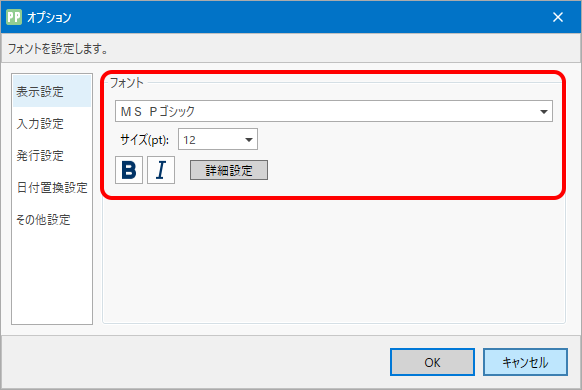Open the 詳細設定 font details button
The height and width of the screenshot is (390, 582).
pyautogui.click(x=229, y=170)
